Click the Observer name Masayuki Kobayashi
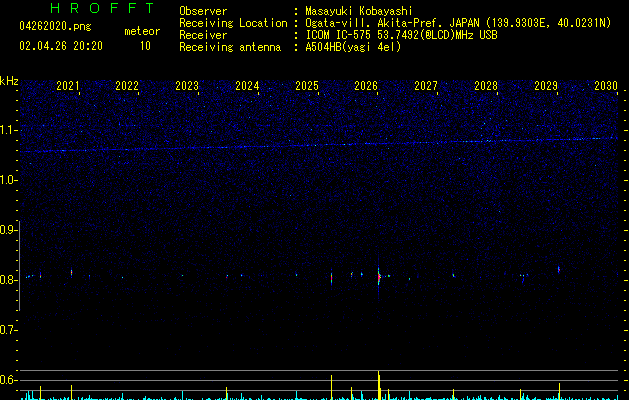629x400 pixels. pyautogui.click(x=359, y=11)
